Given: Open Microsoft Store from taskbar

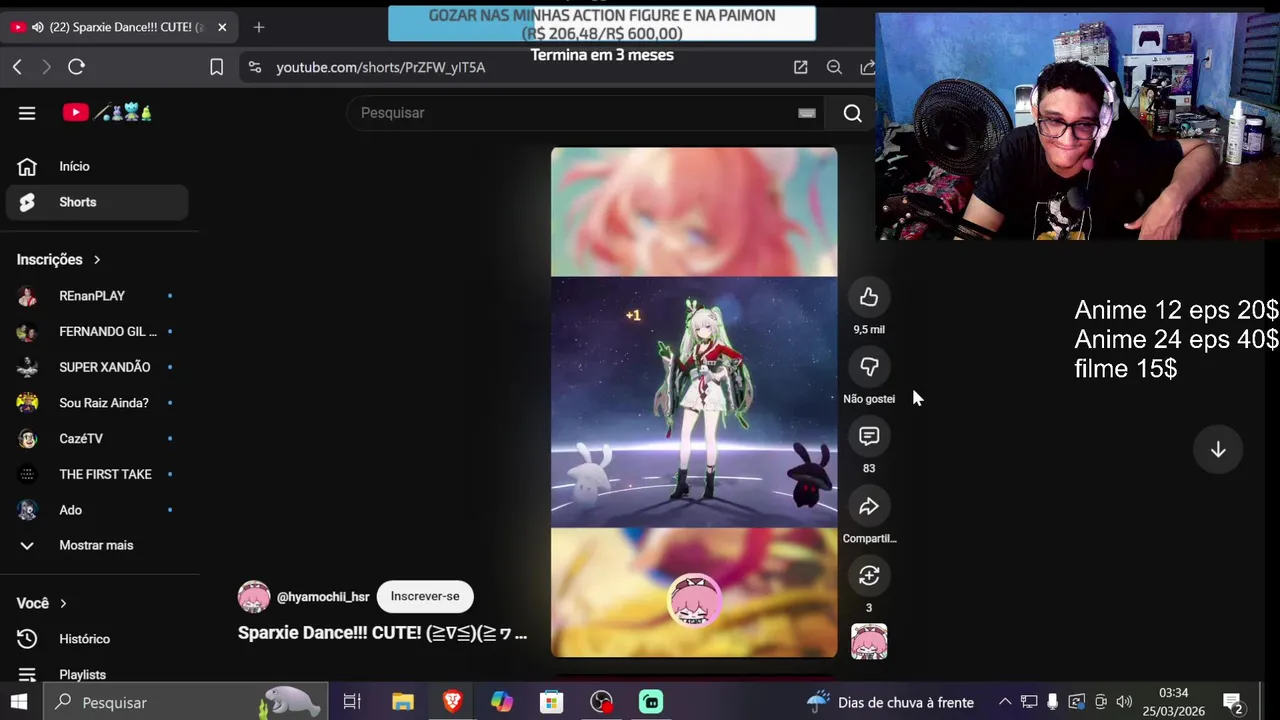Looking at the screenshot, I should pyautogui.click(x=552, y=702).
